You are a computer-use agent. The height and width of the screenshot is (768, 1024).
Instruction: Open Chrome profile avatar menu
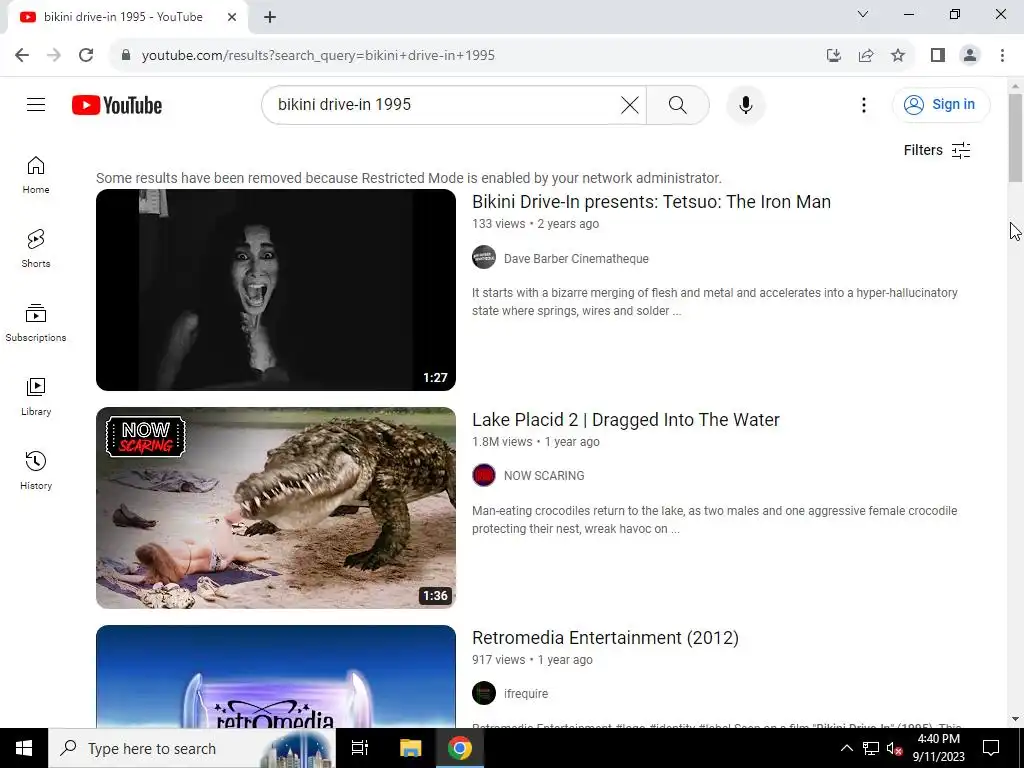970,55
